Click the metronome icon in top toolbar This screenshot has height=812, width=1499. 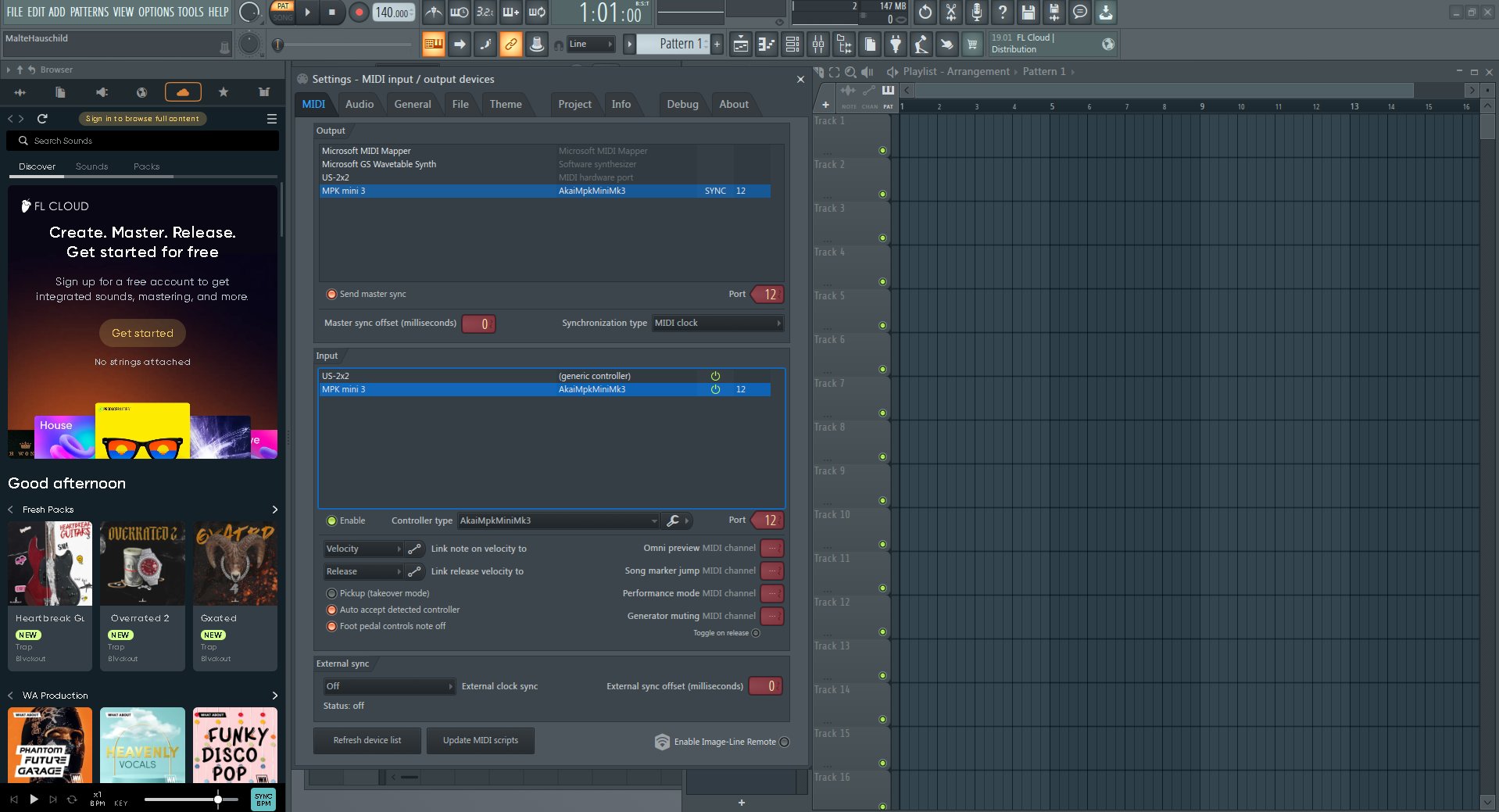click(434, 13)
